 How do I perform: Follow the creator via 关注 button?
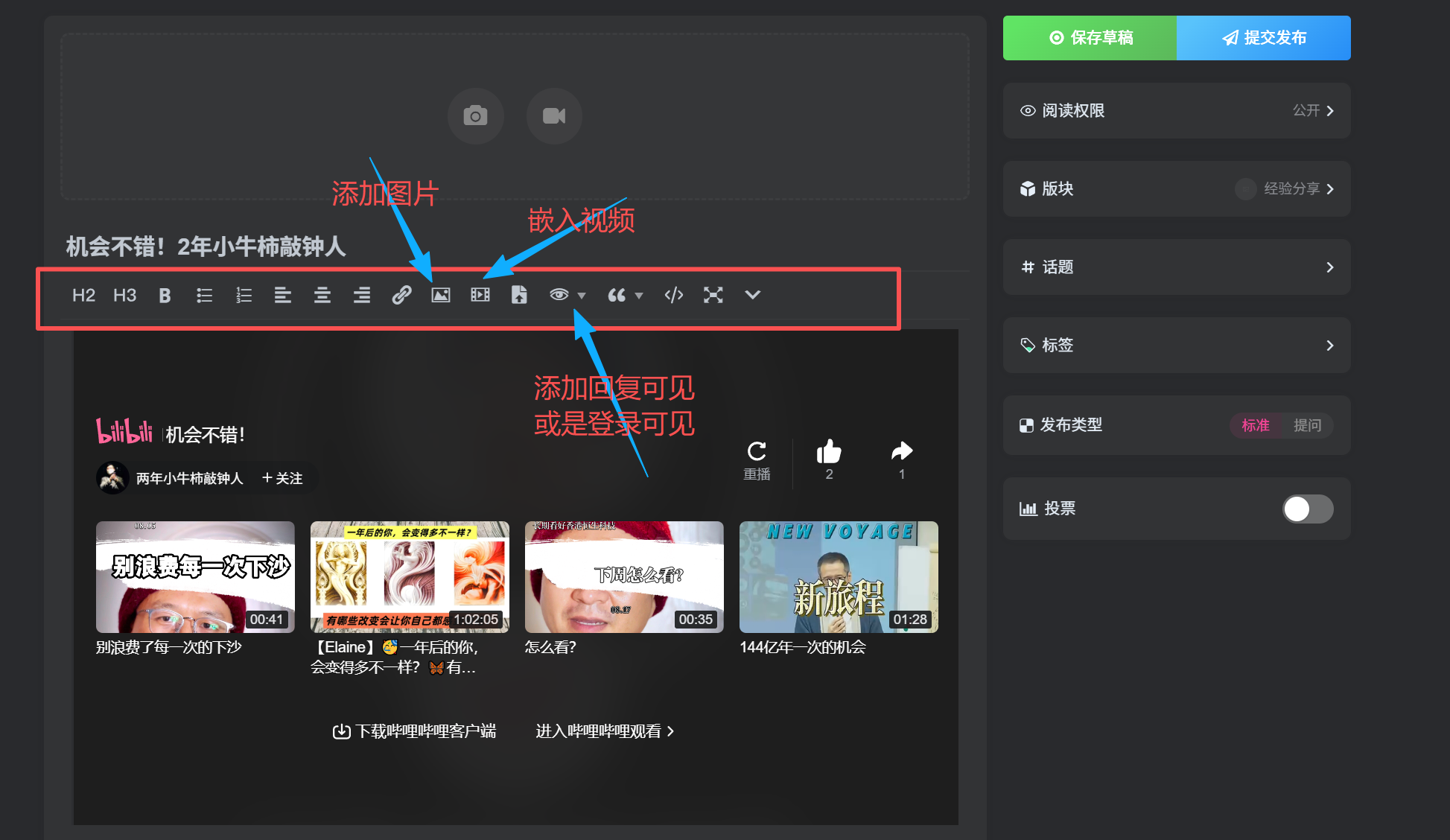pyautogui.click(x=282, y=477)
